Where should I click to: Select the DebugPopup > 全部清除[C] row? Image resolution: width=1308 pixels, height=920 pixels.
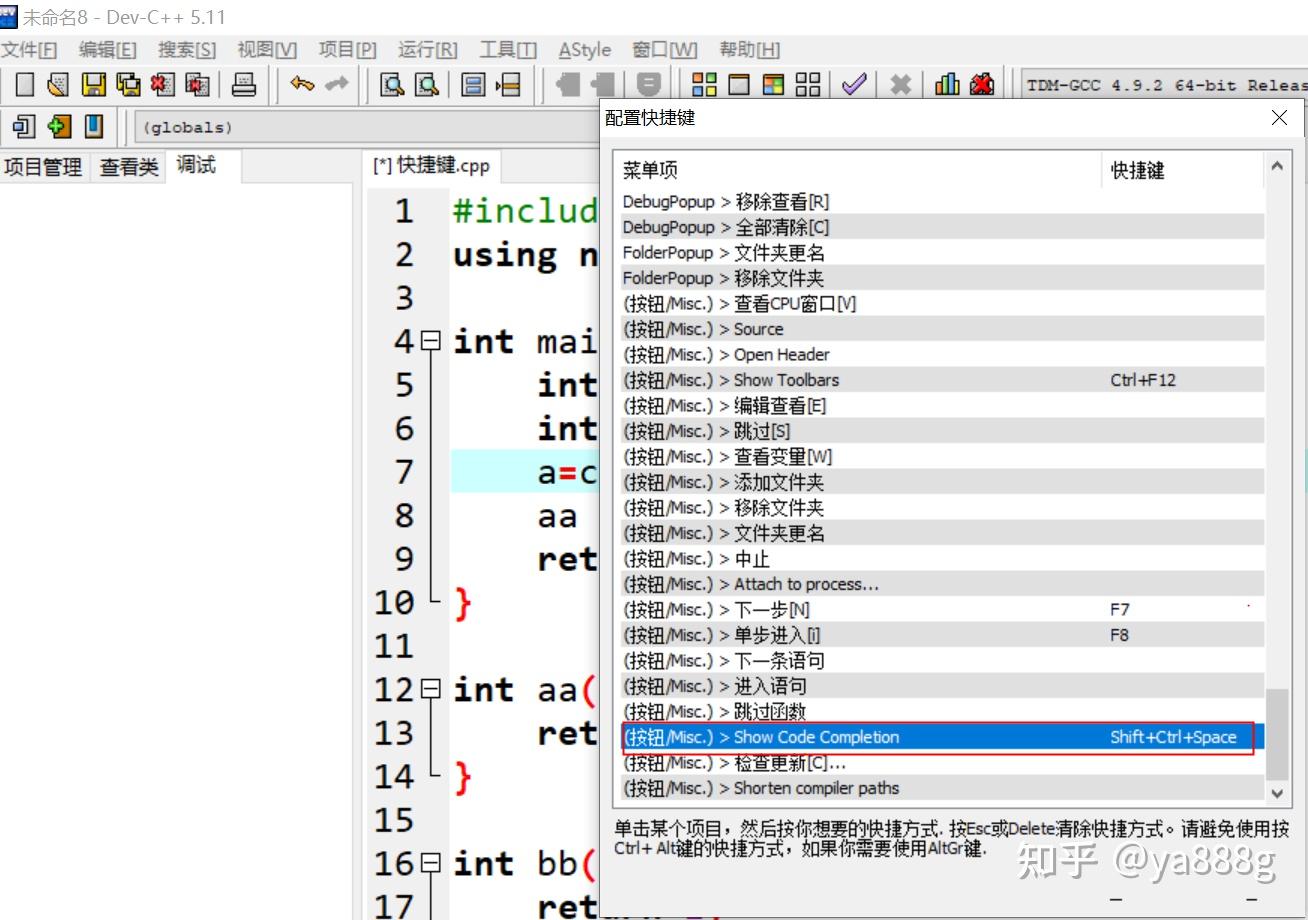(x=942, y=227)
